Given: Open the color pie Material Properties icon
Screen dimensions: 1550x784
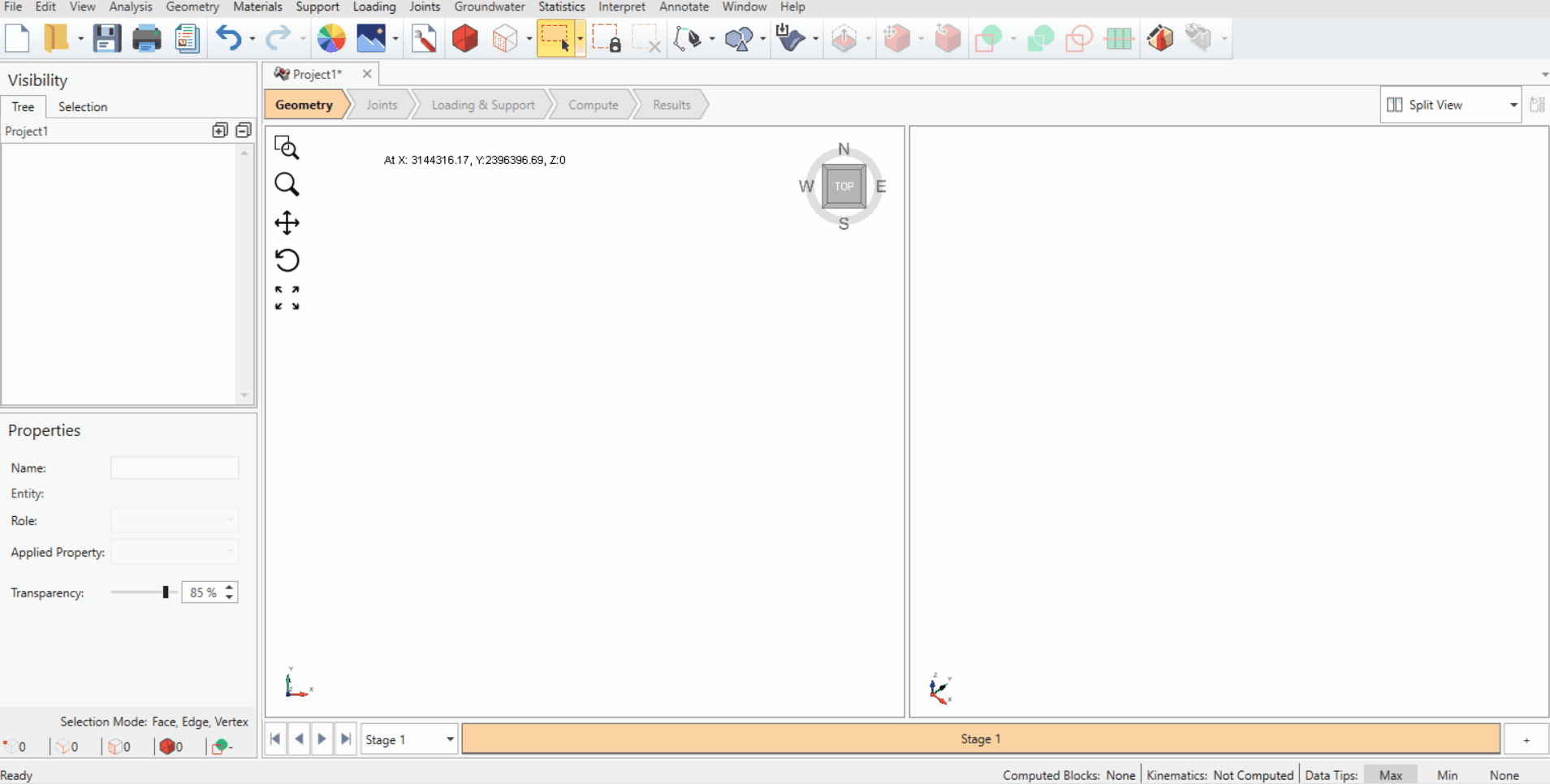Looking at the screenshot, I should [331, 38].
